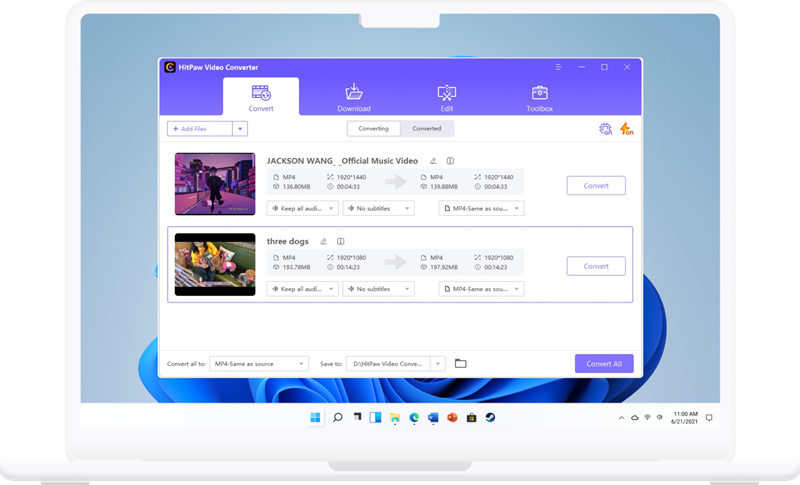
Task: Click the edit pencil icon beside three dogs
Action: [x=323, y=241]
